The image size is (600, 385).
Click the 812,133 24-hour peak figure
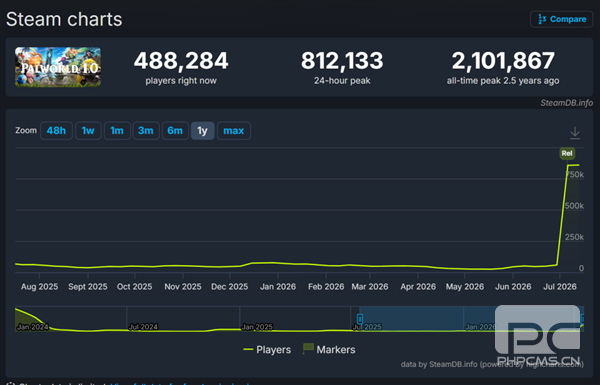342,61
